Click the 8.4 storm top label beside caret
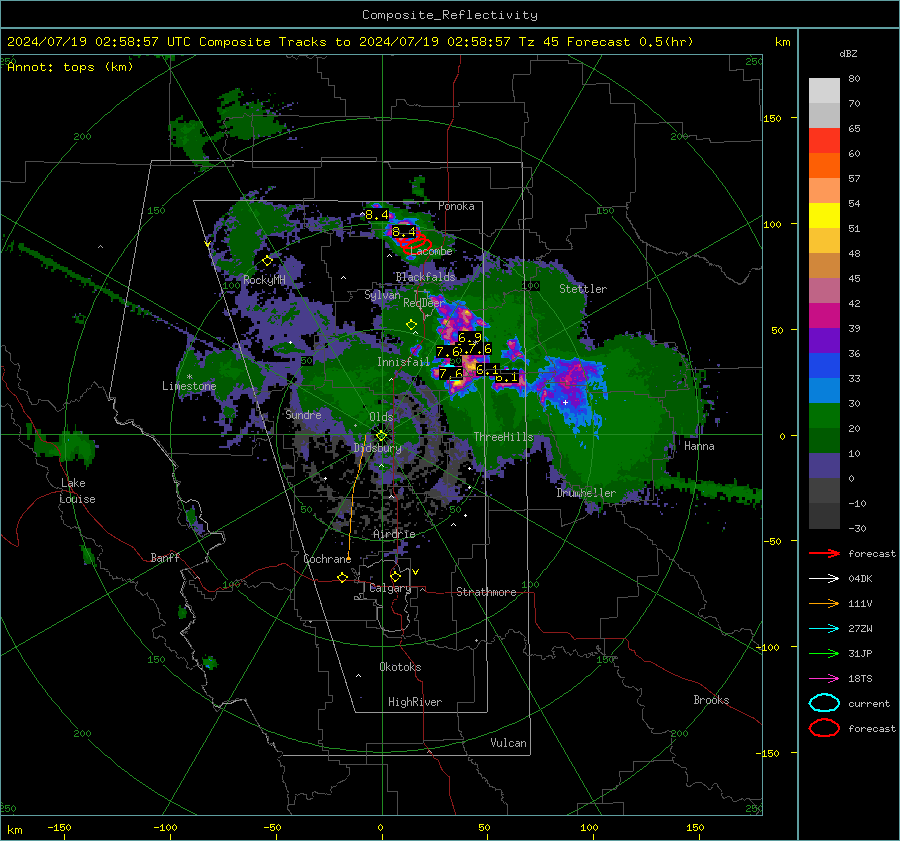Screen dimensions: 900x841 [377, 215]
